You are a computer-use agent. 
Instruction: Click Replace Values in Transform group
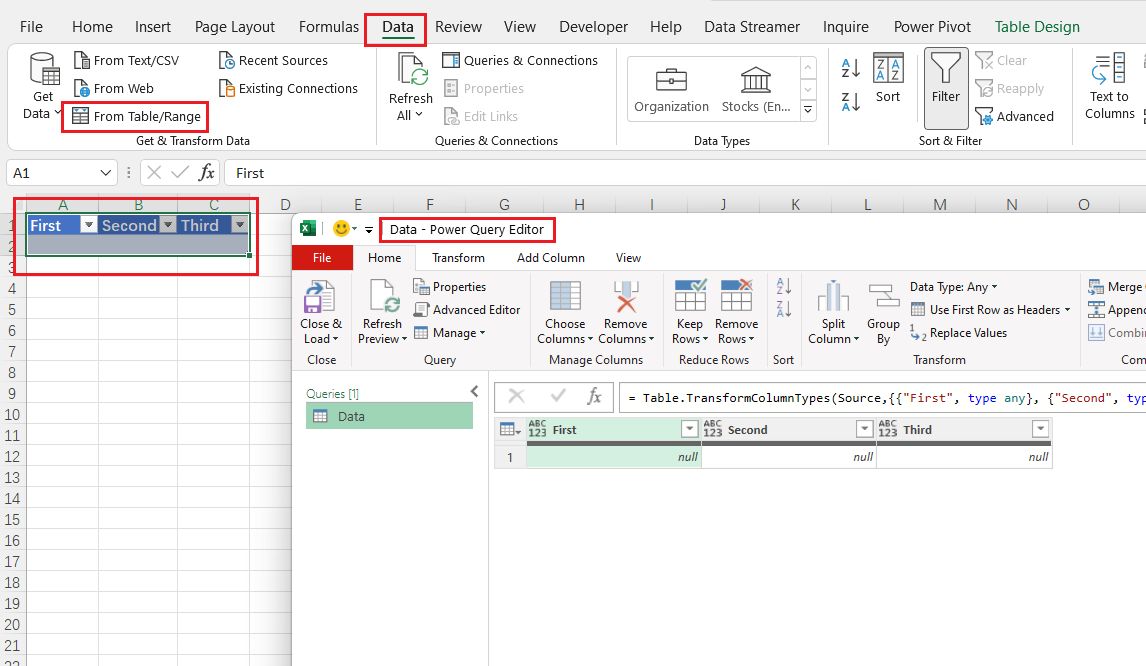click(x=958, y=333)
